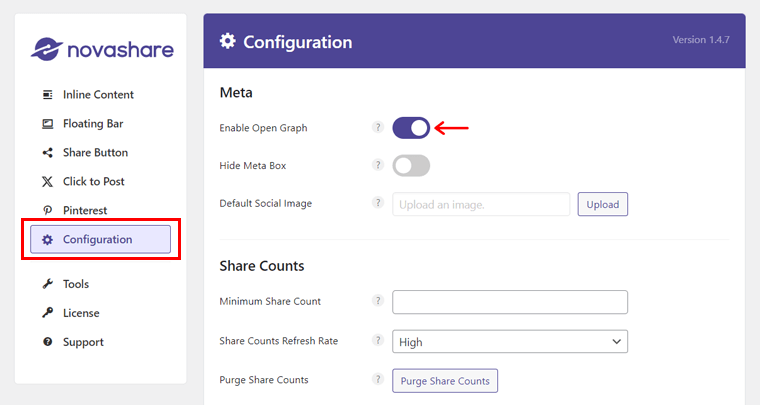Click the gear icon in Configuration header
The height and width of the screenshot is (405, 760).
point(227,41)
